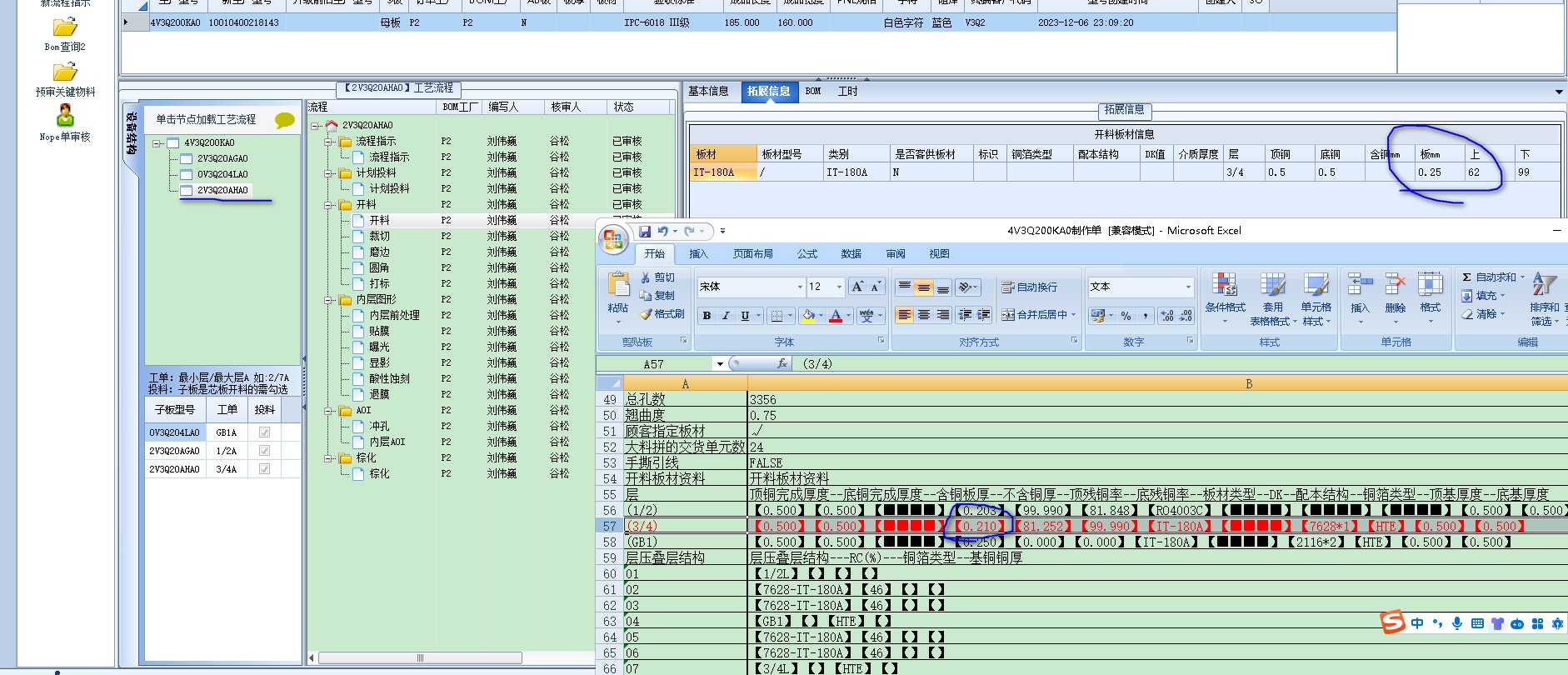Open the 基本信息 tab
The width and height of the screenshot is (1568, 675).
pos(709,92)
